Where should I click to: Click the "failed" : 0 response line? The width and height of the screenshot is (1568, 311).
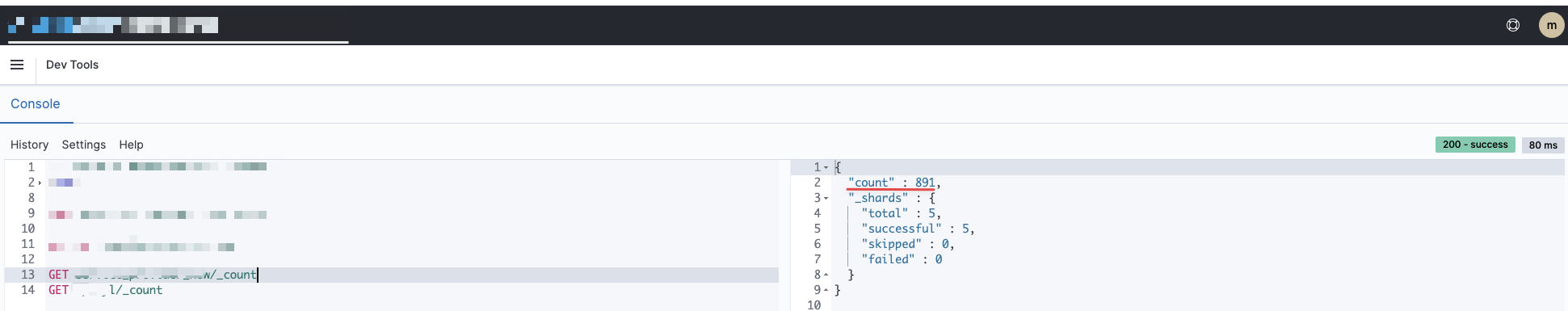point(902,259)
